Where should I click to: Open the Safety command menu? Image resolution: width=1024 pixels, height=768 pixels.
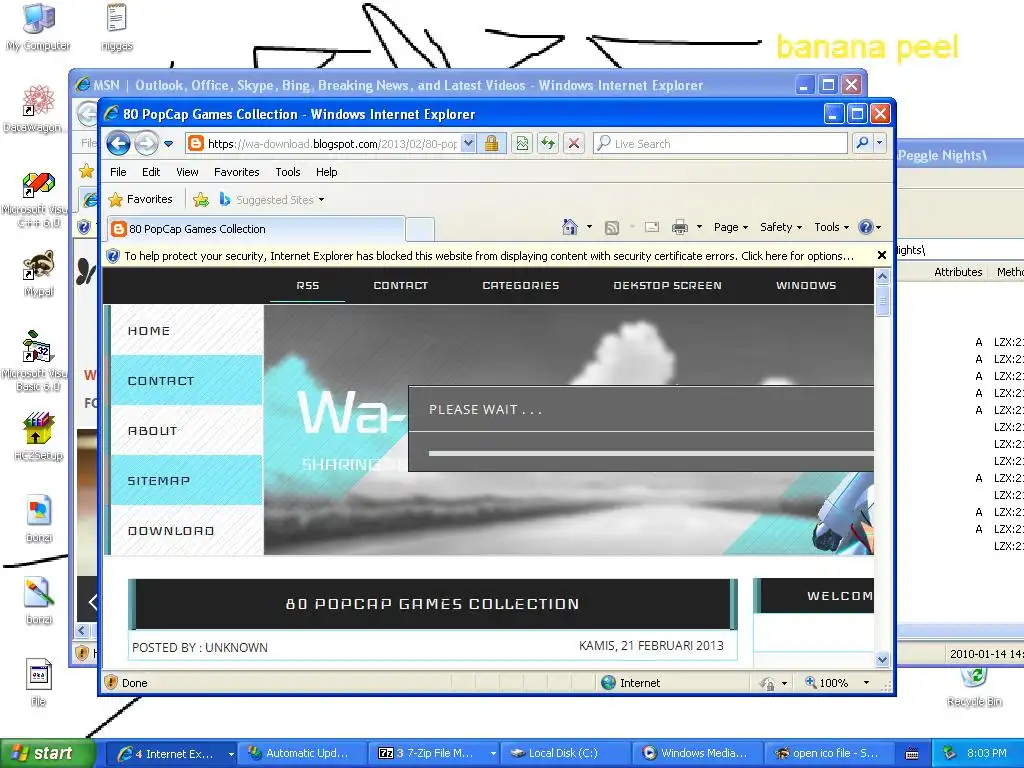click(780, 227)
